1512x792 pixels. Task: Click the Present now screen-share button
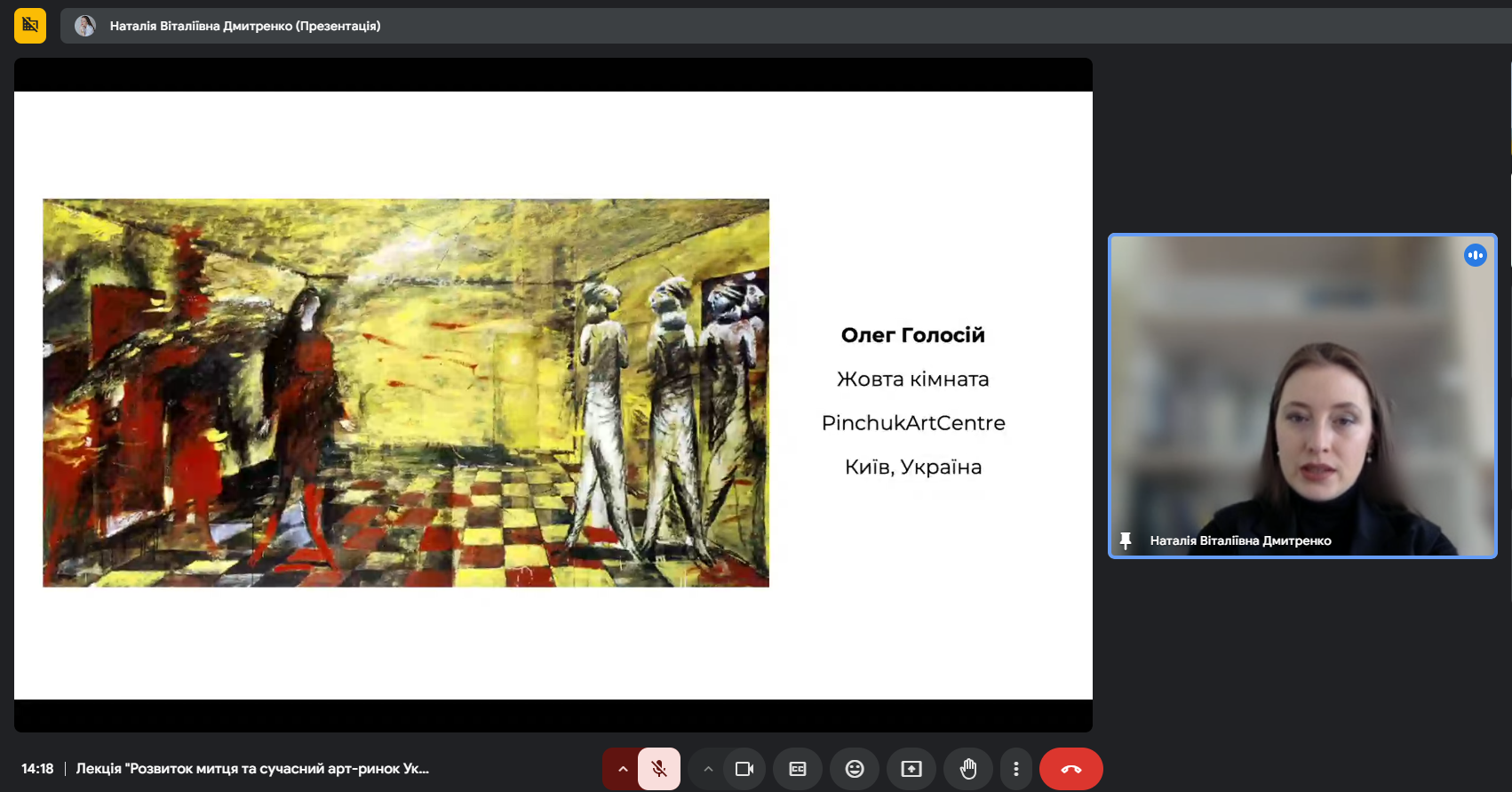[911, 769]
